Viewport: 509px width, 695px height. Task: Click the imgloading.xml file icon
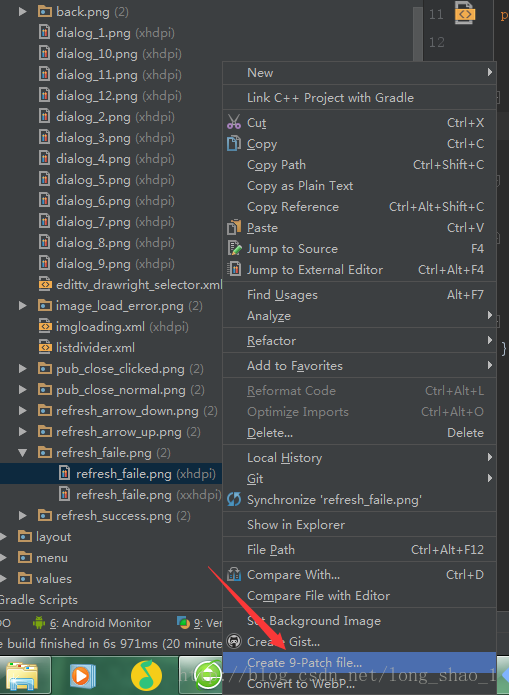click(x=45, y=326)
